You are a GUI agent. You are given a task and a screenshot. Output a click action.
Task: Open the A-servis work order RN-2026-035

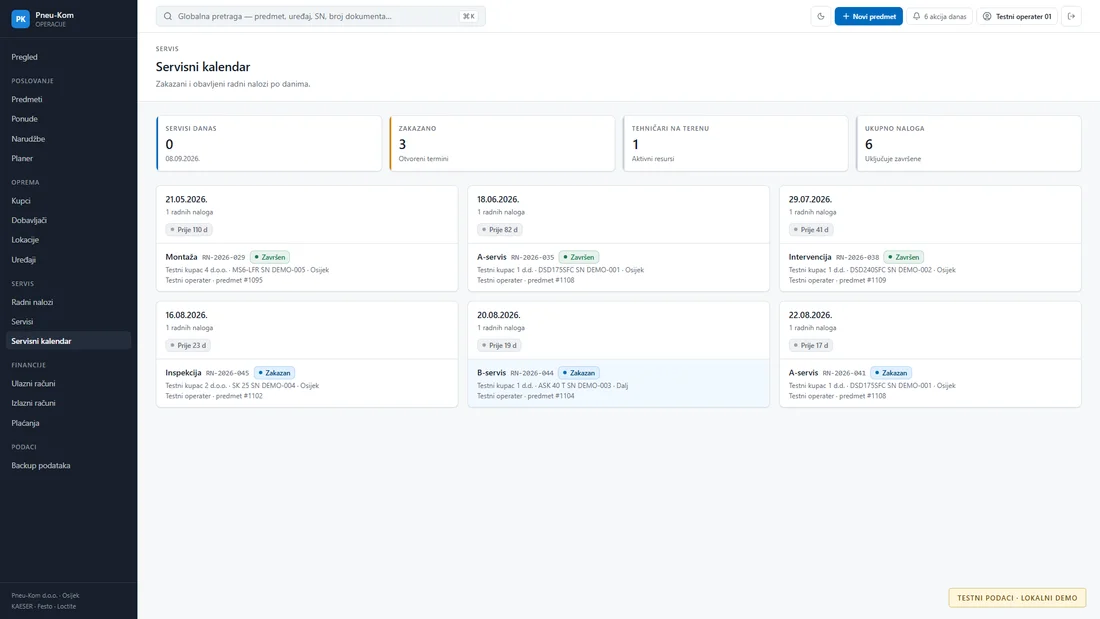pyautogui.click(x=618, y=267)
